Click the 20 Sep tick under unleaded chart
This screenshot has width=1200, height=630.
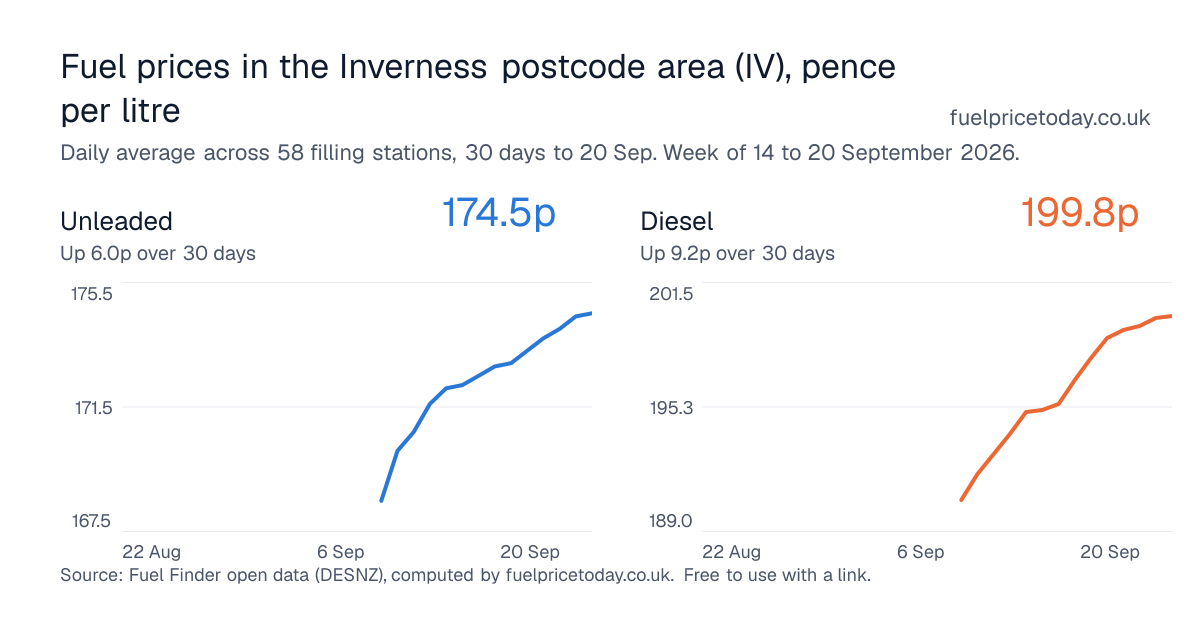(x=530, y=552)
